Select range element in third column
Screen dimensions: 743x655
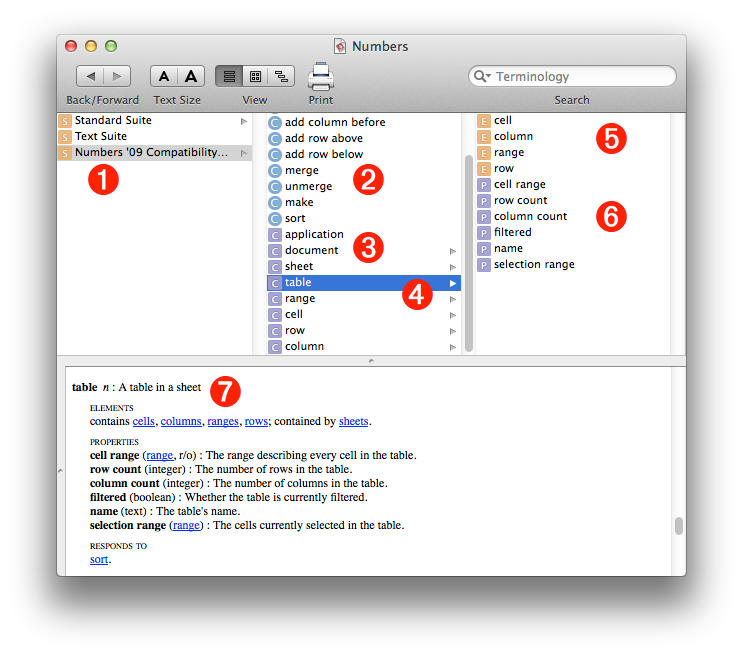[x=572, y=153]
